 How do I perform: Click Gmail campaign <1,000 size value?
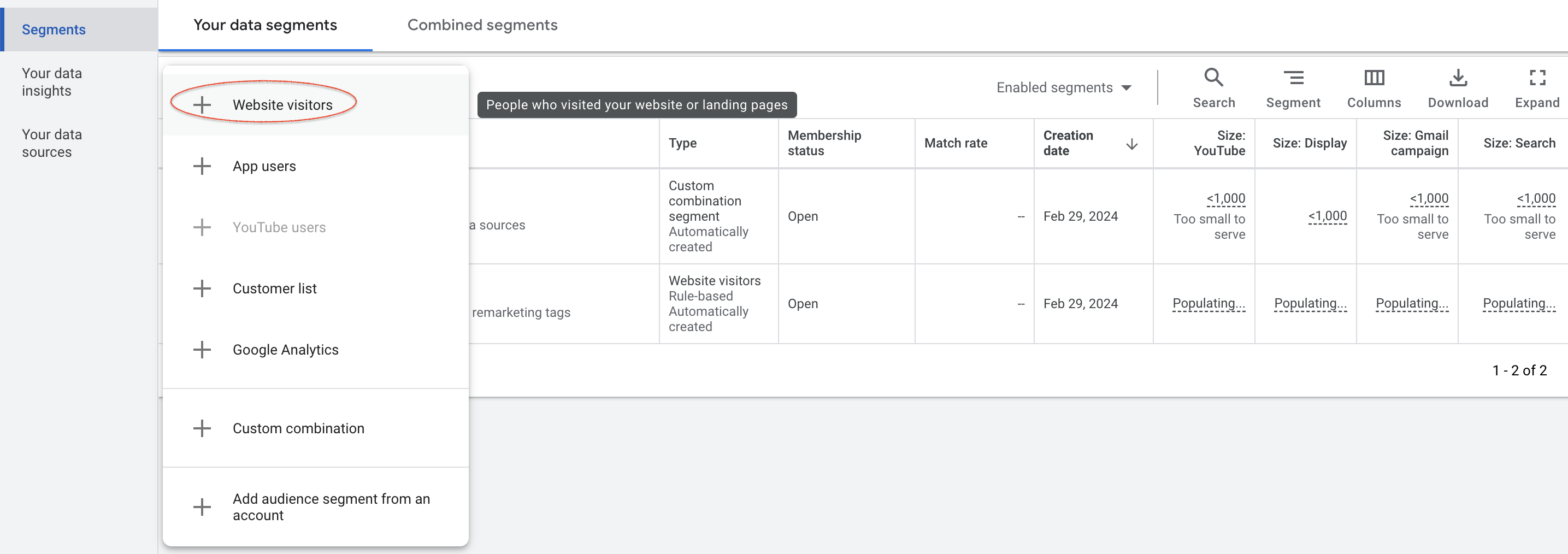pos(1429,198)
